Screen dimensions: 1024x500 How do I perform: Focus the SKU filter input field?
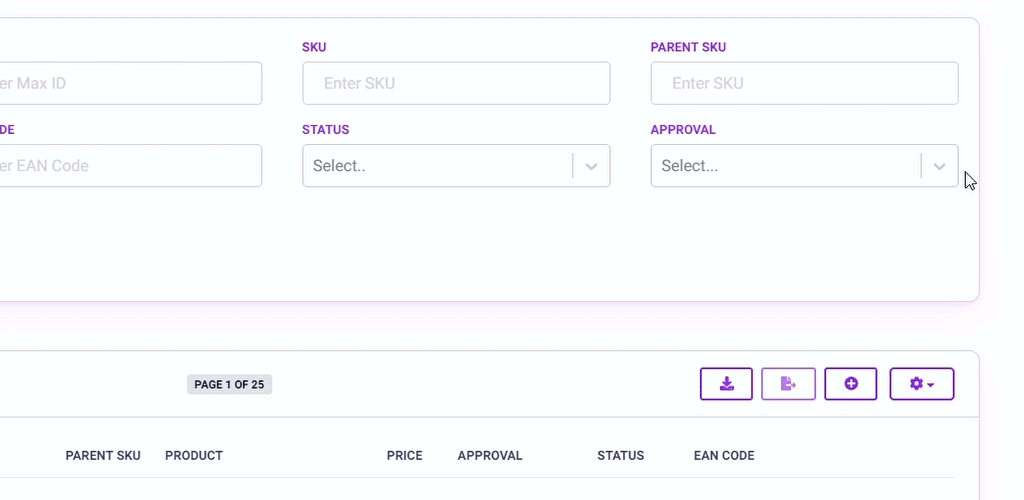[456, 84]
